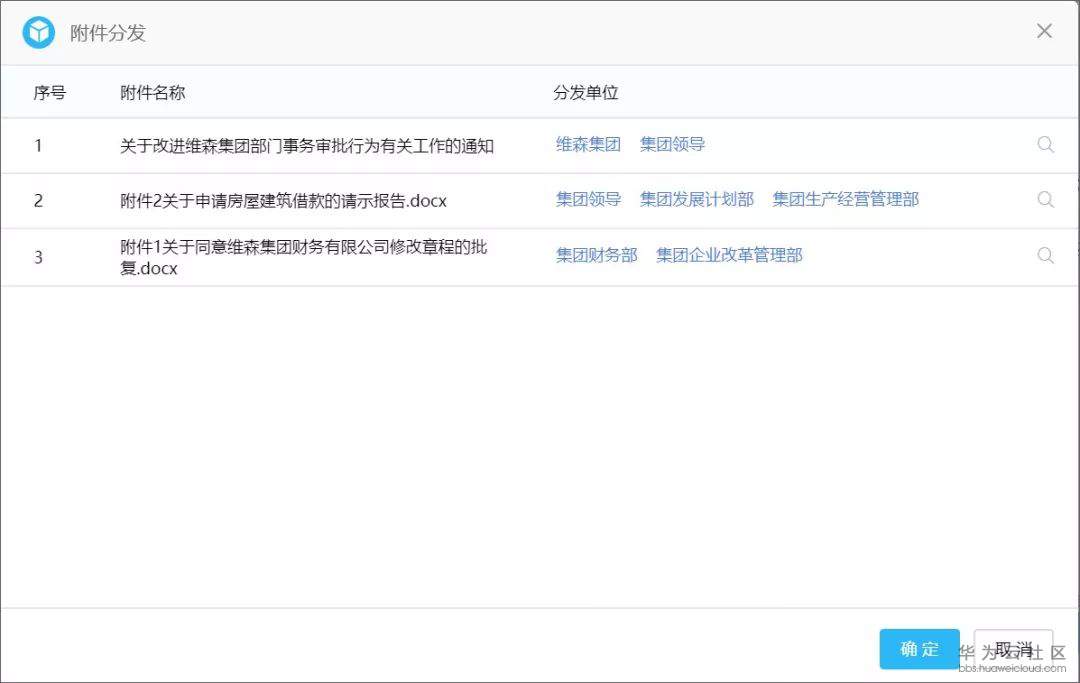The height and width of the screenshot is (683, 1080).
Task: Click the 集团生产经营管理部 unit link
Action: pyautogui.click(x=845, y=199)
